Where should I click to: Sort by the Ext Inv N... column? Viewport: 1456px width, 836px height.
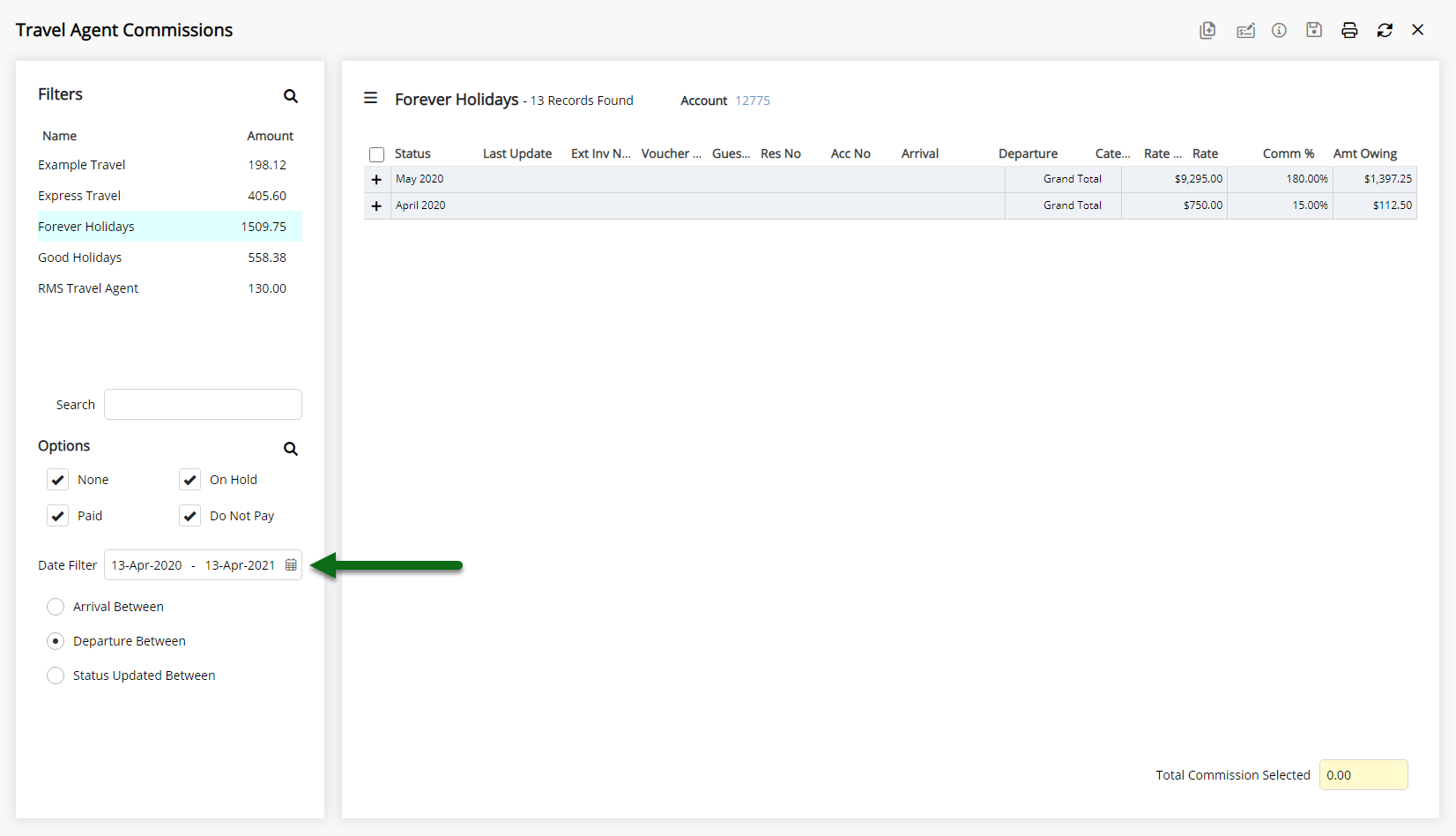(601, 153)
